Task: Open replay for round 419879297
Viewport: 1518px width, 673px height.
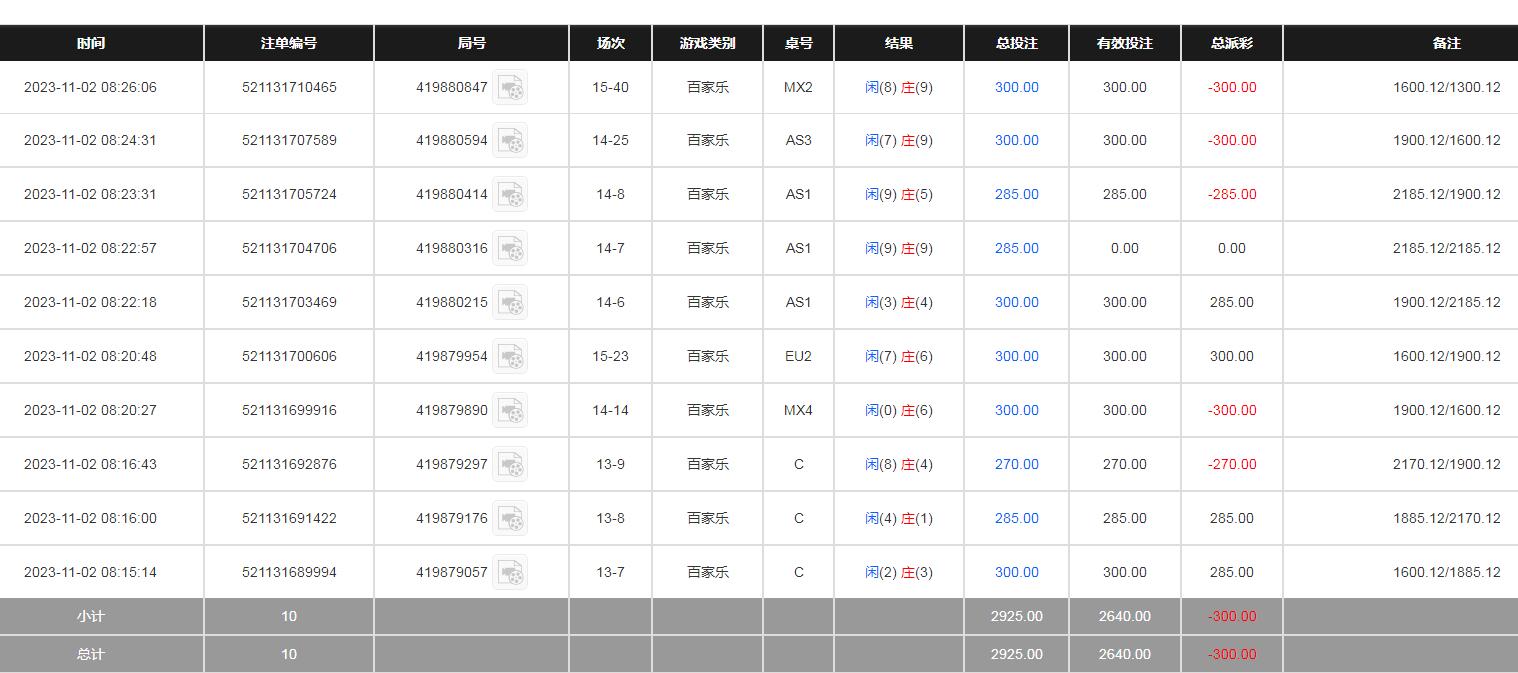Action: click(x=510, y=465)
